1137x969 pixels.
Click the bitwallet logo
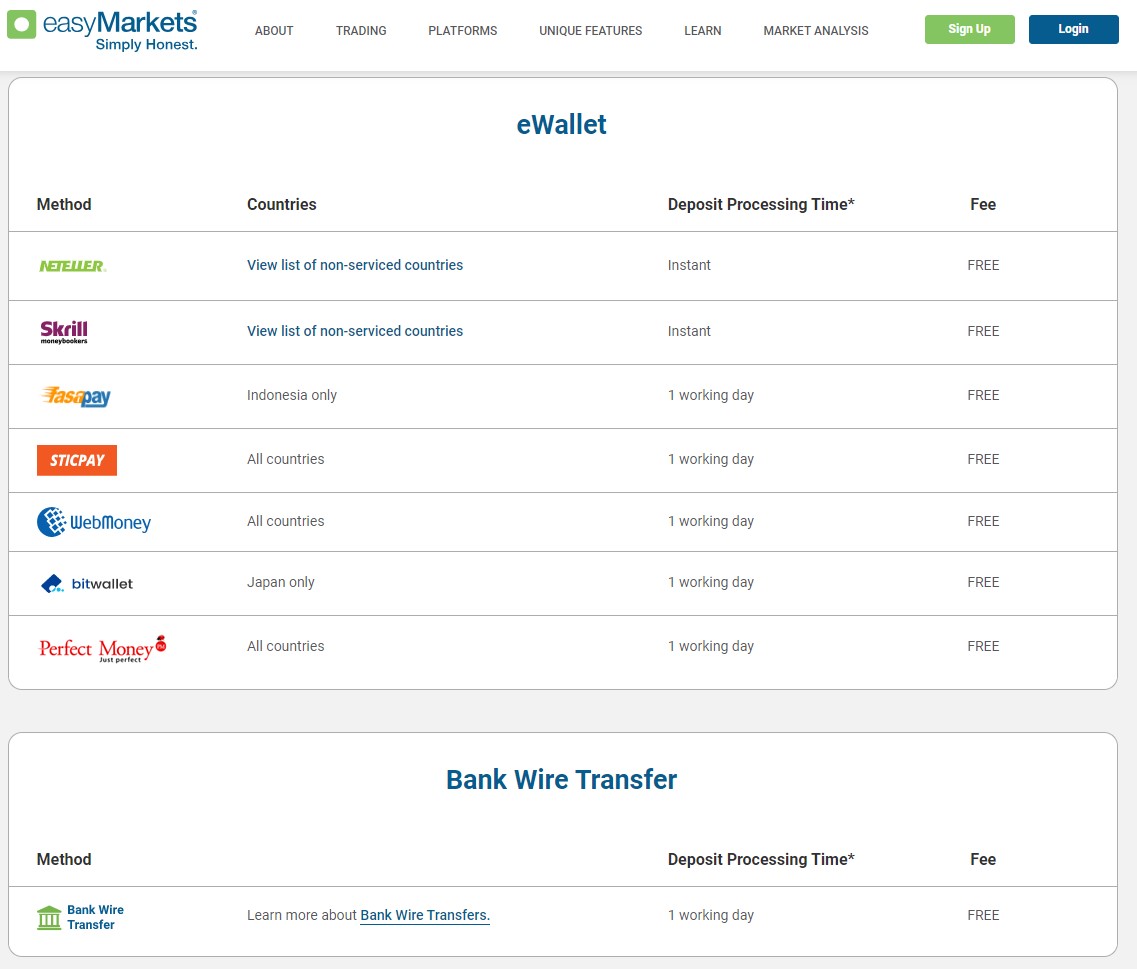pyautogui.click(x=87, y=583)
